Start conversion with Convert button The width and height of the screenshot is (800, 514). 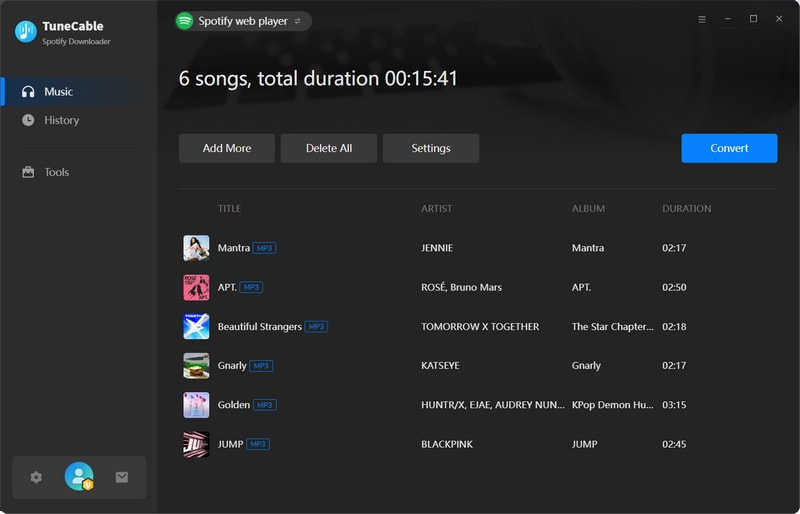(729, 148)
